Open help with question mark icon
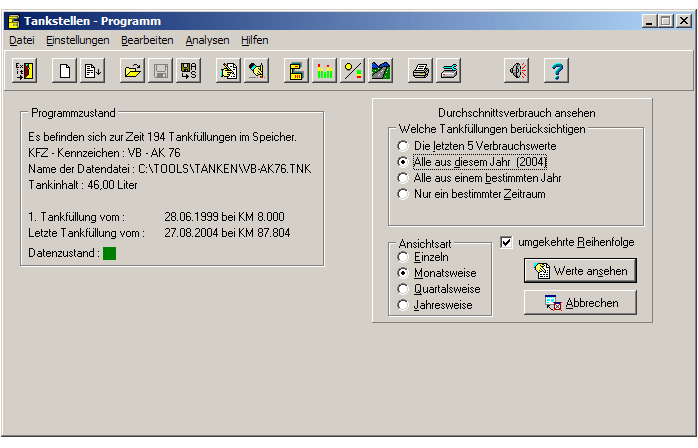The height and width of the screenshot is (448, 698). click(x=557, y=70)
